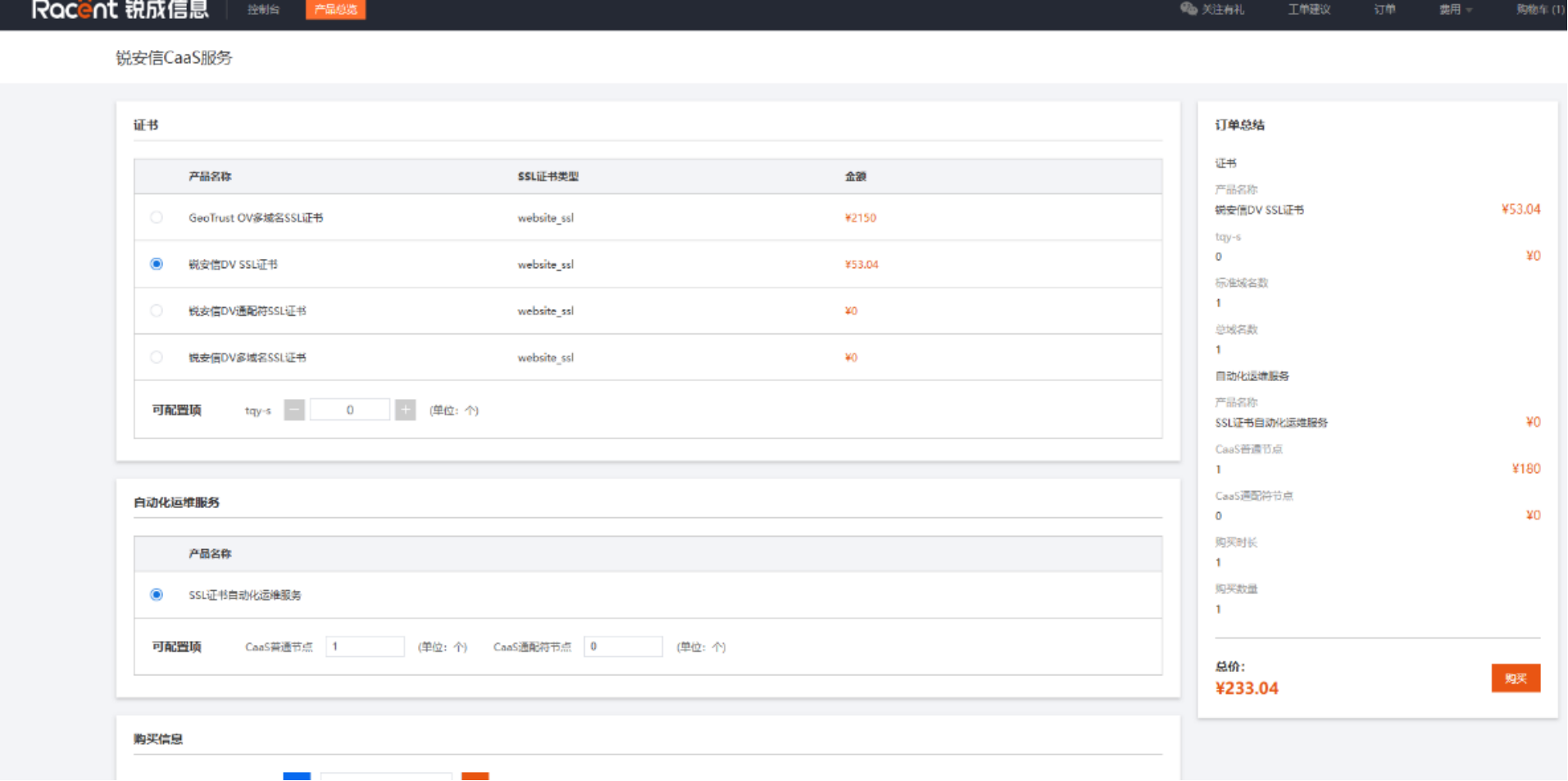Click the 购买信息 section heading
The width and height of the screenshot is (1568, 781).
pyautogui.click(x=158, y=739)
